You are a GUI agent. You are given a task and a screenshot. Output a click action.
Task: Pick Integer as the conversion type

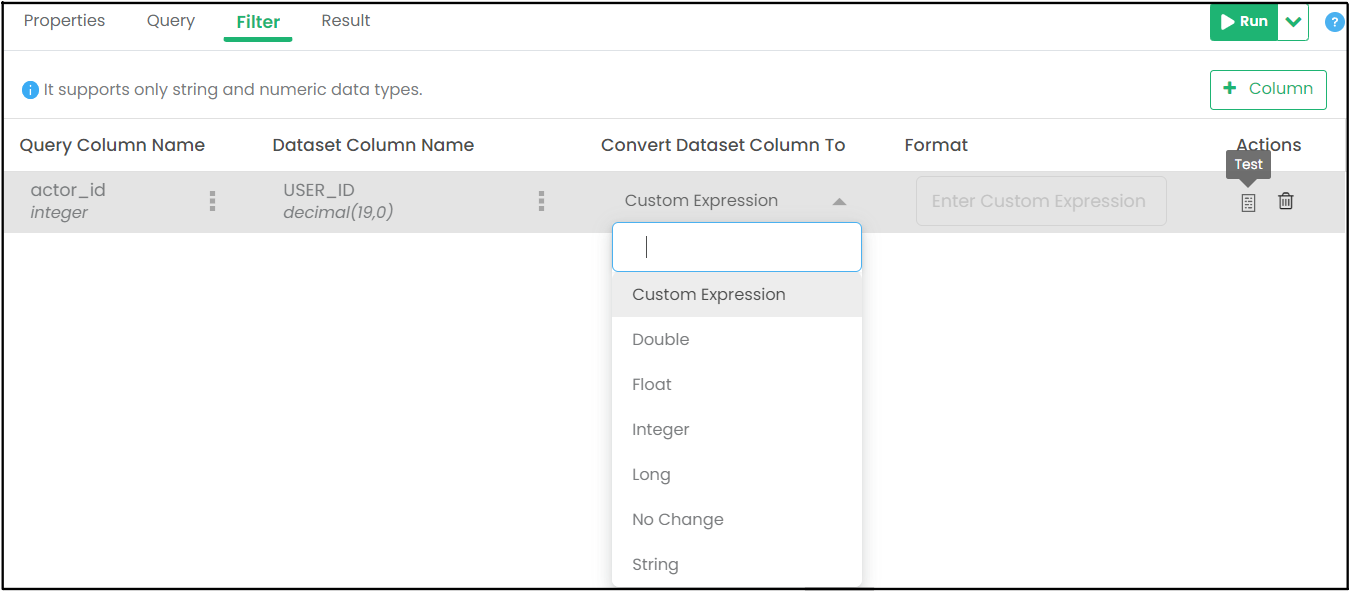[x=661, y=430]
